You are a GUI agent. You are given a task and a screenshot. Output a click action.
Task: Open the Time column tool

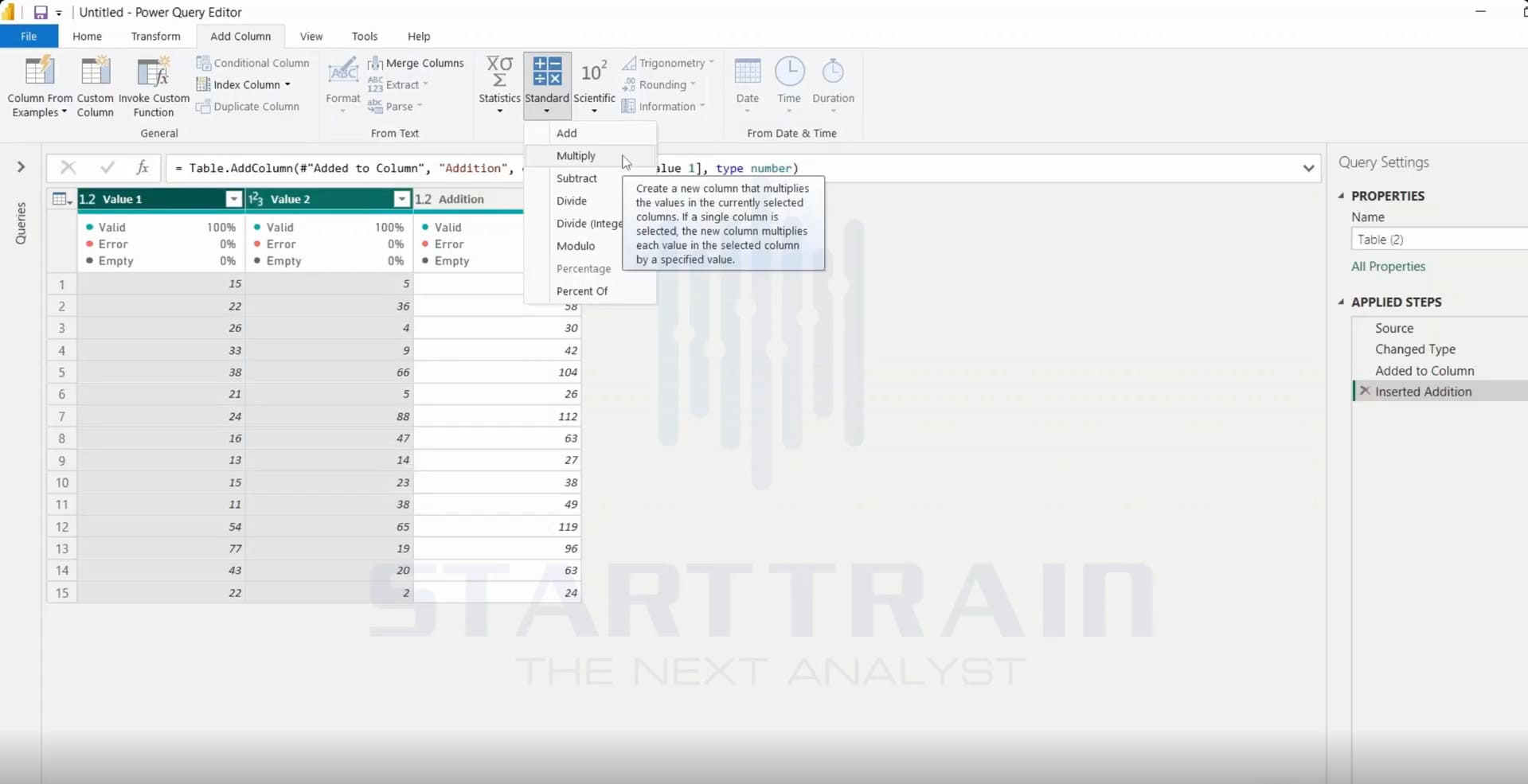[x=789, y=84]
